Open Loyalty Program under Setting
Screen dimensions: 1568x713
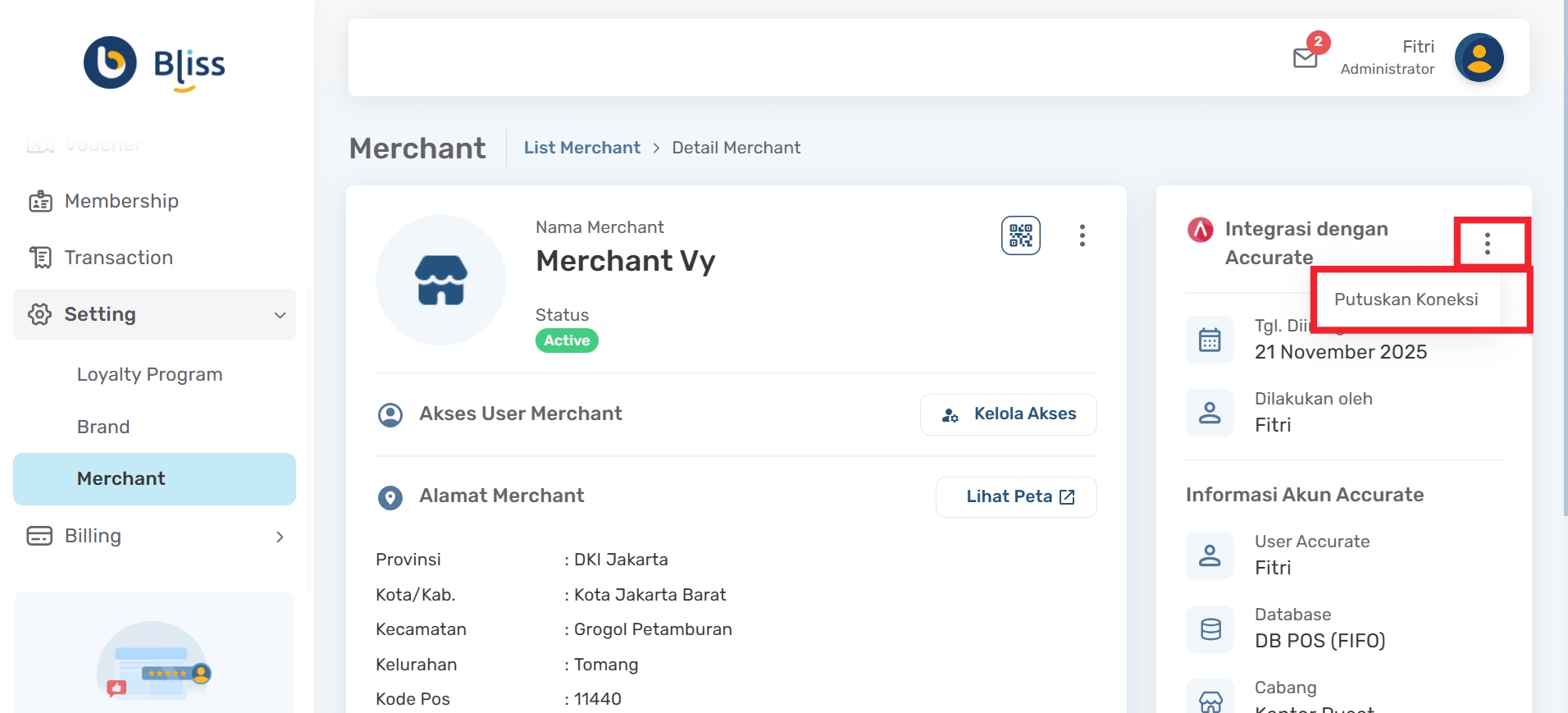tap(149, 374)
